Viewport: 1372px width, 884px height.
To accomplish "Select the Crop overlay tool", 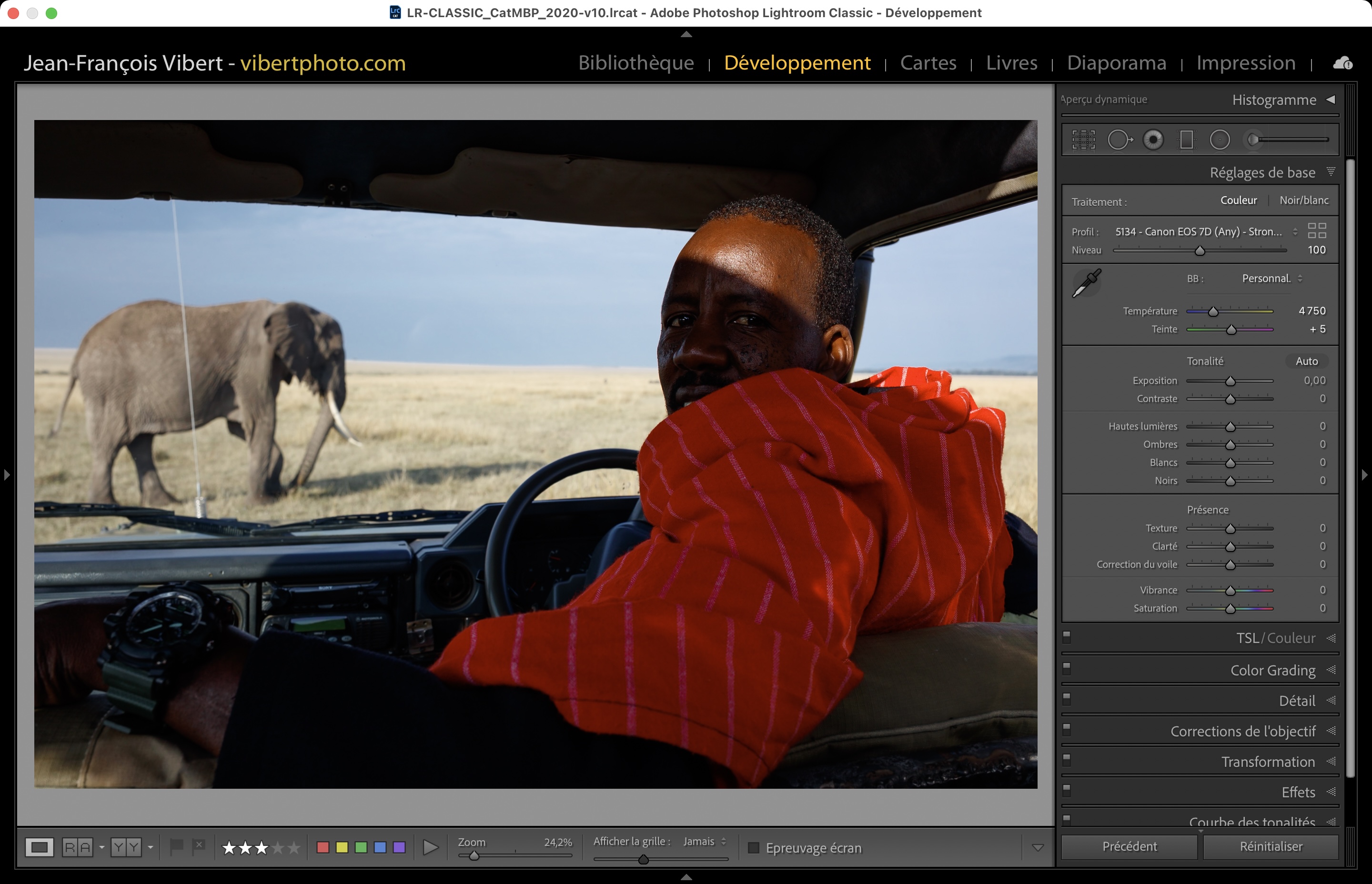I will (1083, 140).
